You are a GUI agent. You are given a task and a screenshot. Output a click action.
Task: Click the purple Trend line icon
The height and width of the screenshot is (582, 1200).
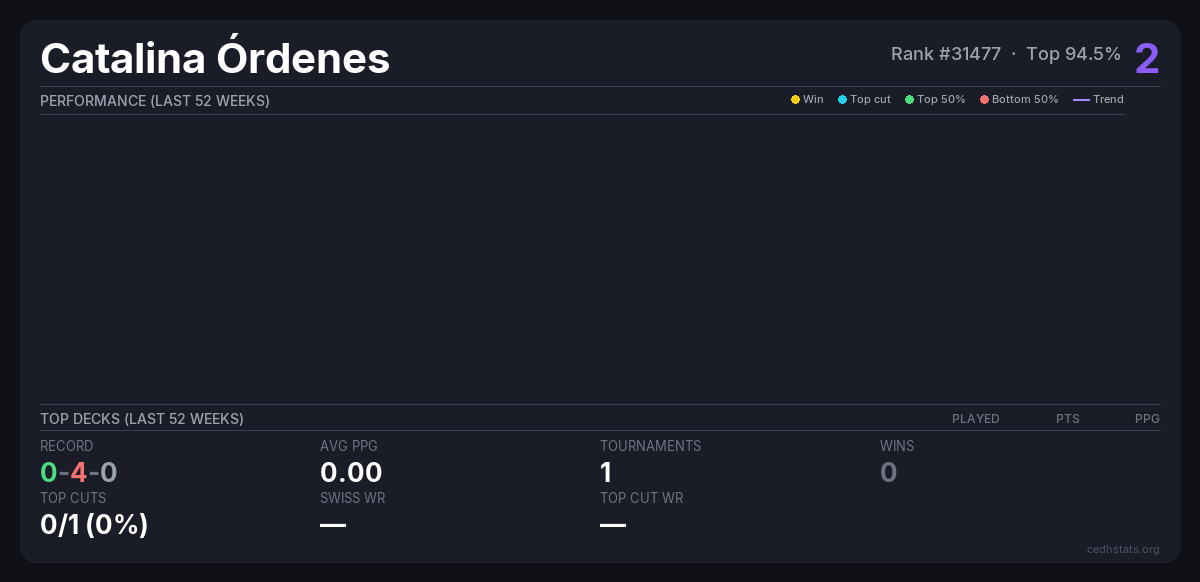[x=1081, y=100]
